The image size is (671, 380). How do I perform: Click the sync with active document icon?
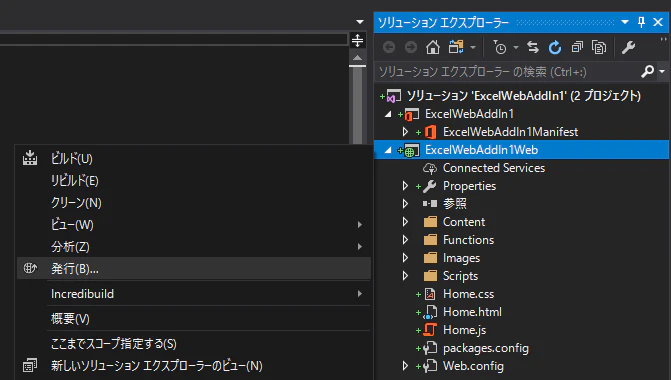pos(533,47)
